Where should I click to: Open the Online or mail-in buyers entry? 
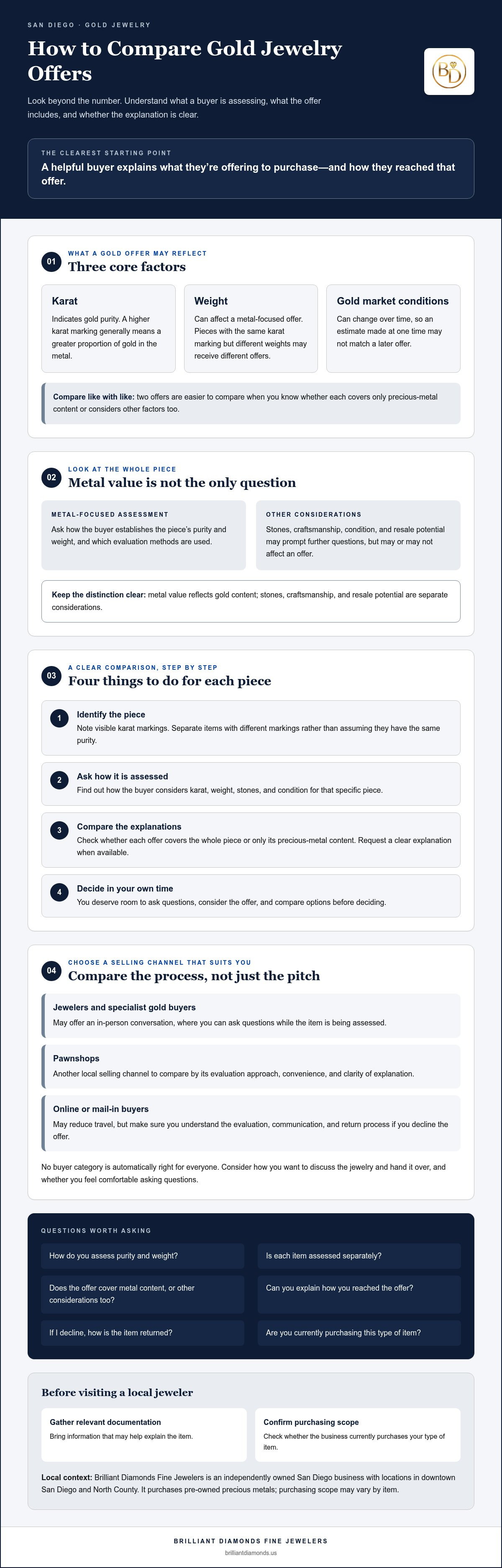[251, 1123]
